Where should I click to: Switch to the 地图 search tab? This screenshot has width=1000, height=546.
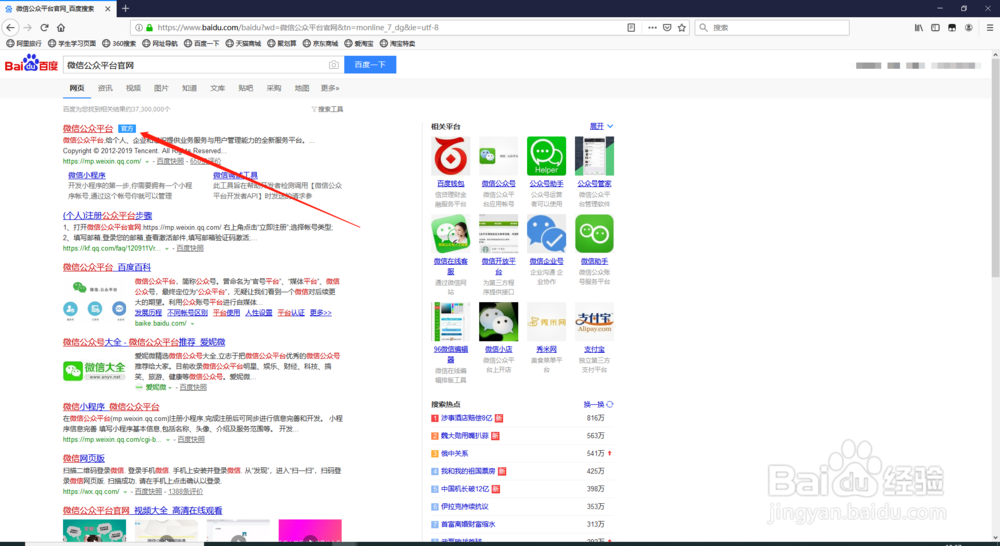[x=302, y=88]
